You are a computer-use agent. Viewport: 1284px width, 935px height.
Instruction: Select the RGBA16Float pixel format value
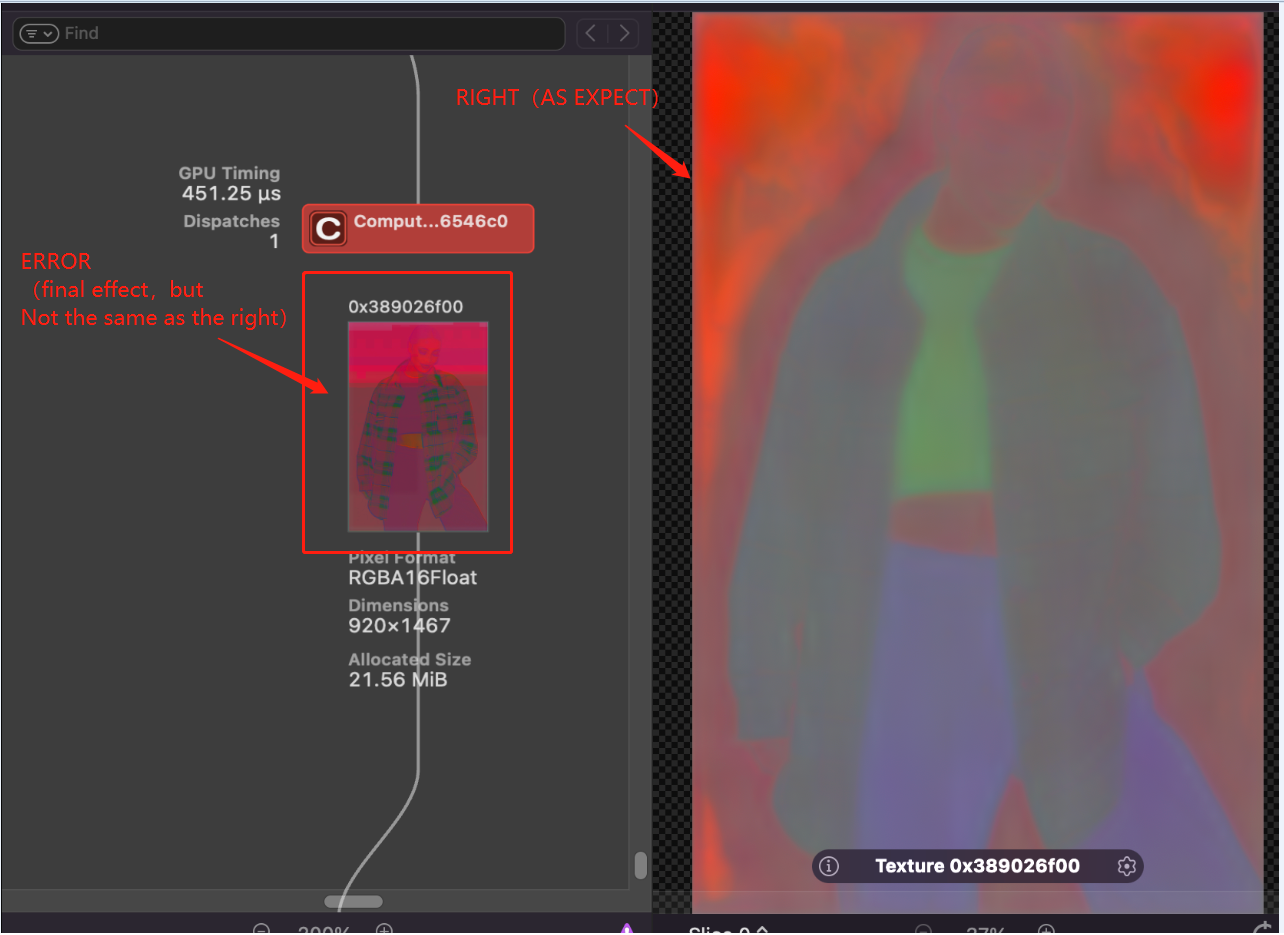pos(413,577)
